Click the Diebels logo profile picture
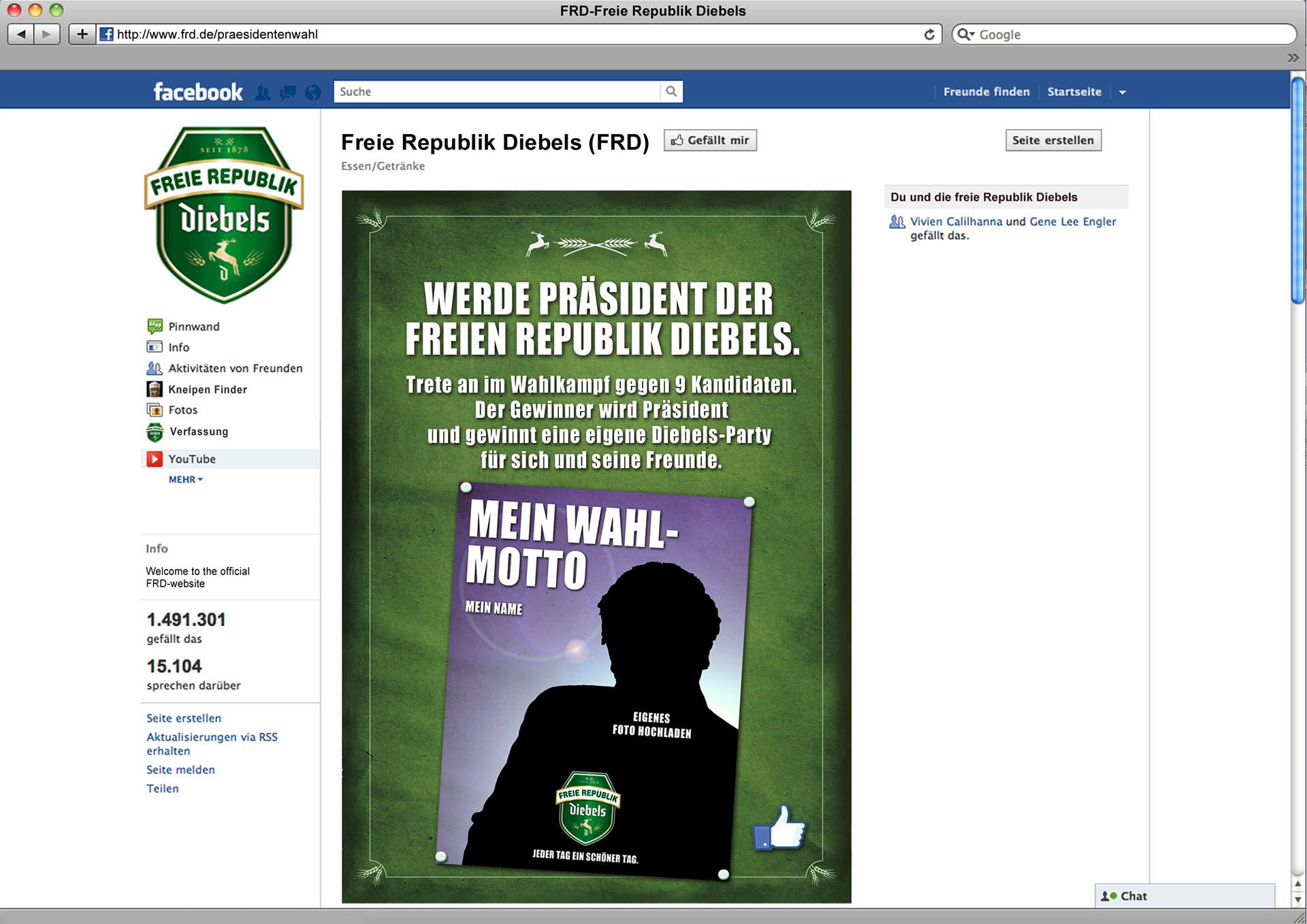Viewport: 1307px width, 924px height. tap(224, 214)
